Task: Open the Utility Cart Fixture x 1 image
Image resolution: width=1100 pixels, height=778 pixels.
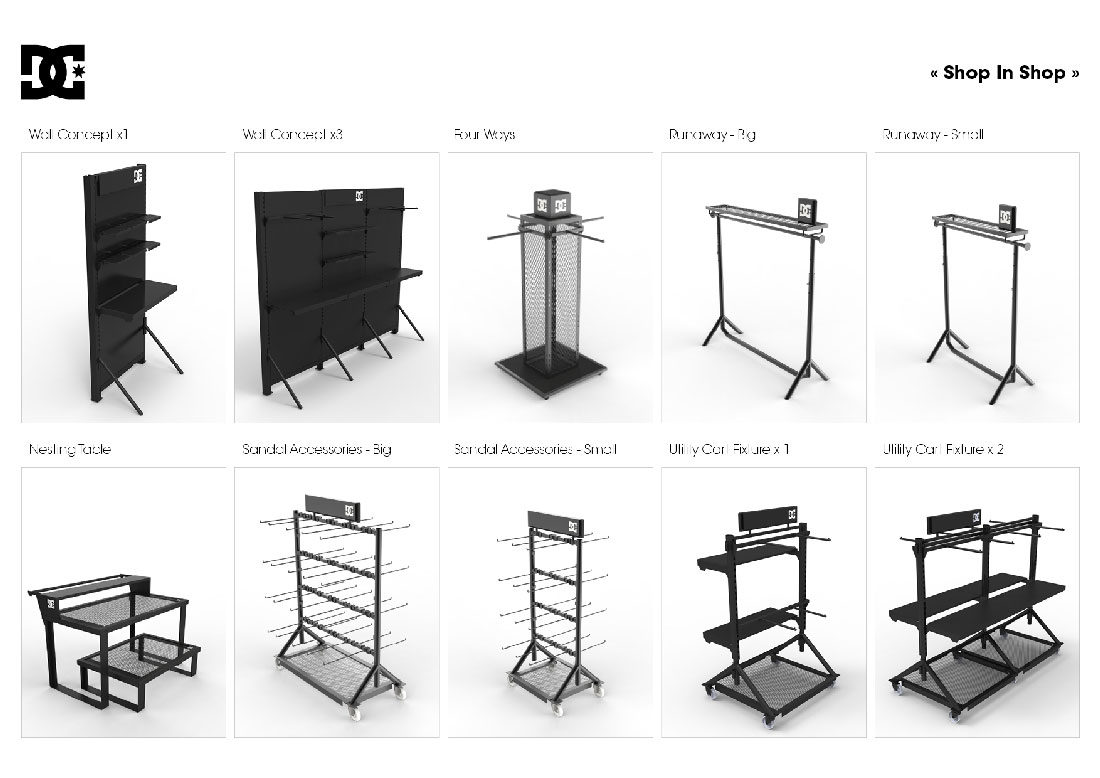Action: click(764, 603)
